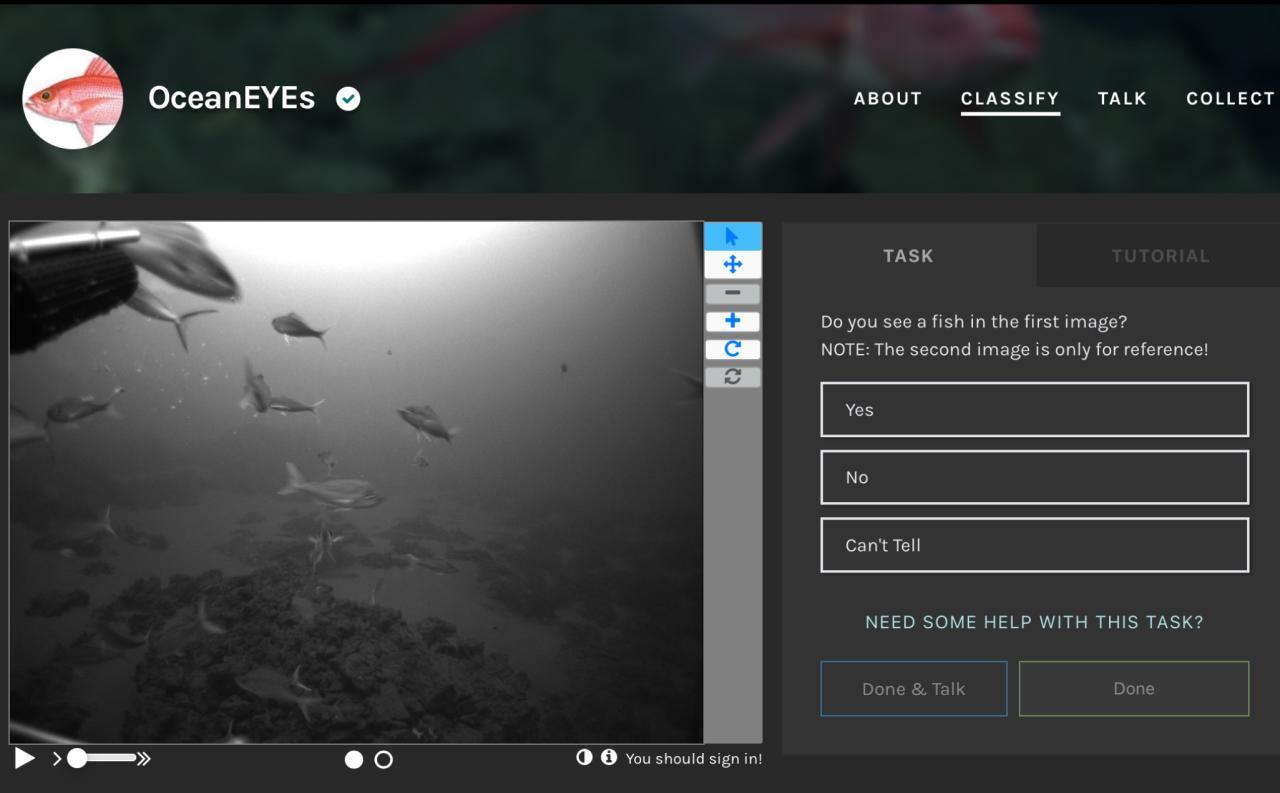The height and width of the screenshot is (793, 1280).
Task: Click the verified checkmark badge beside OceanEYEs
Action: [x=348, y=99]
